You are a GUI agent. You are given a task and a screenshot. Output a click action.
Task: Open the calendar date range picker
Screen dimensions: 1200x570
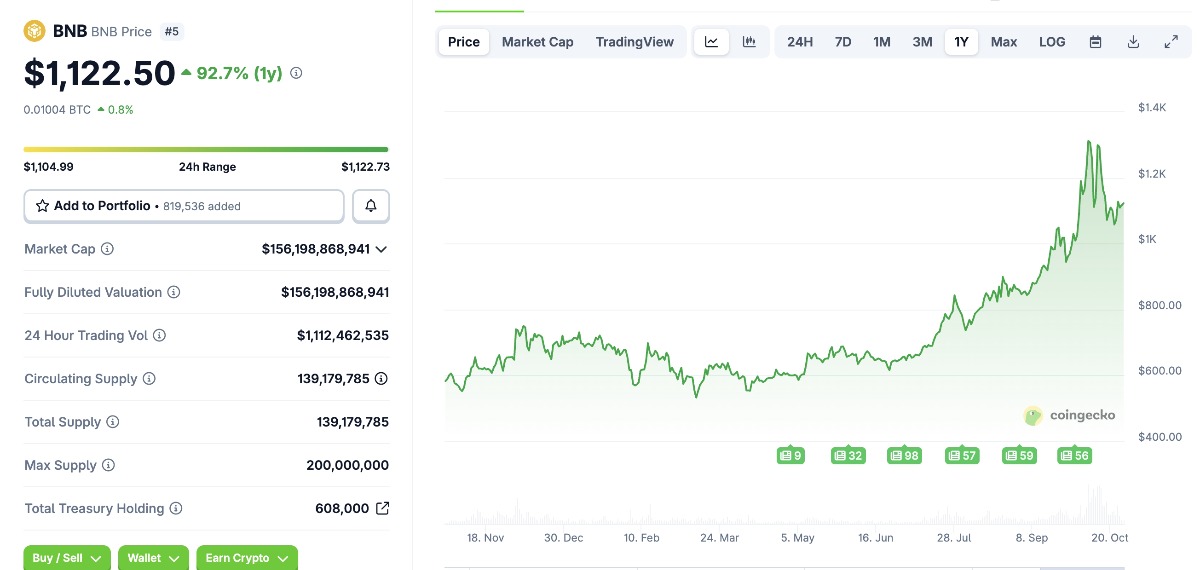tap(1095, 42)
